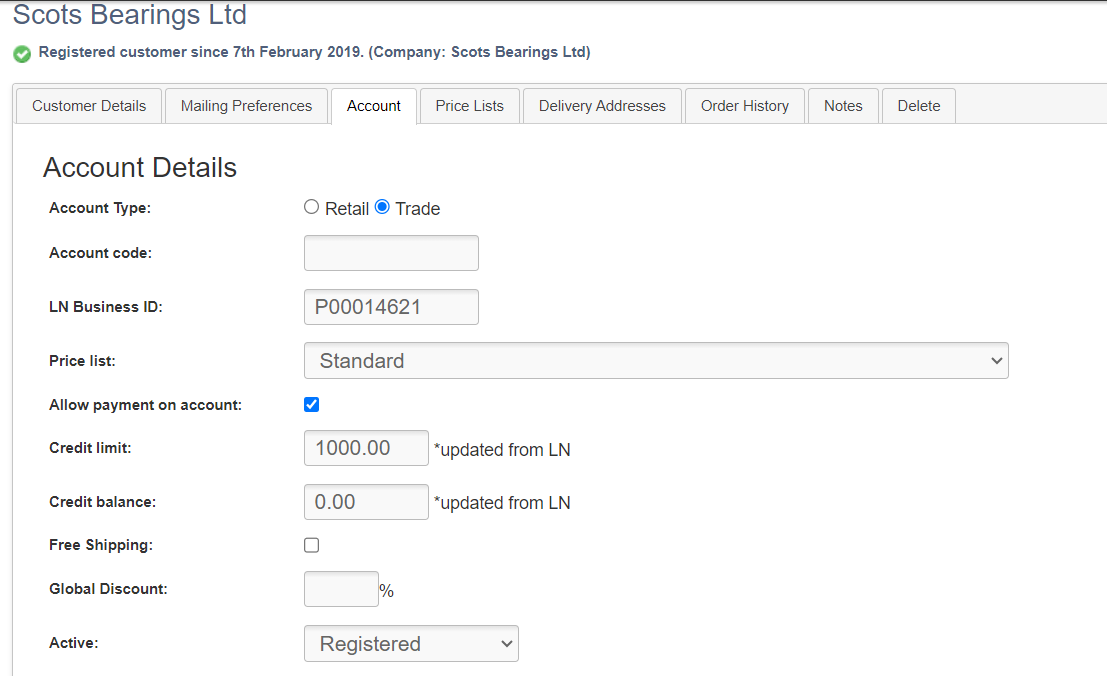Image resolution: width=1107 pixels, height=676 pixels.
Task: Click the Delete tab
Action: pyautogui.click(x=918, y=106)
